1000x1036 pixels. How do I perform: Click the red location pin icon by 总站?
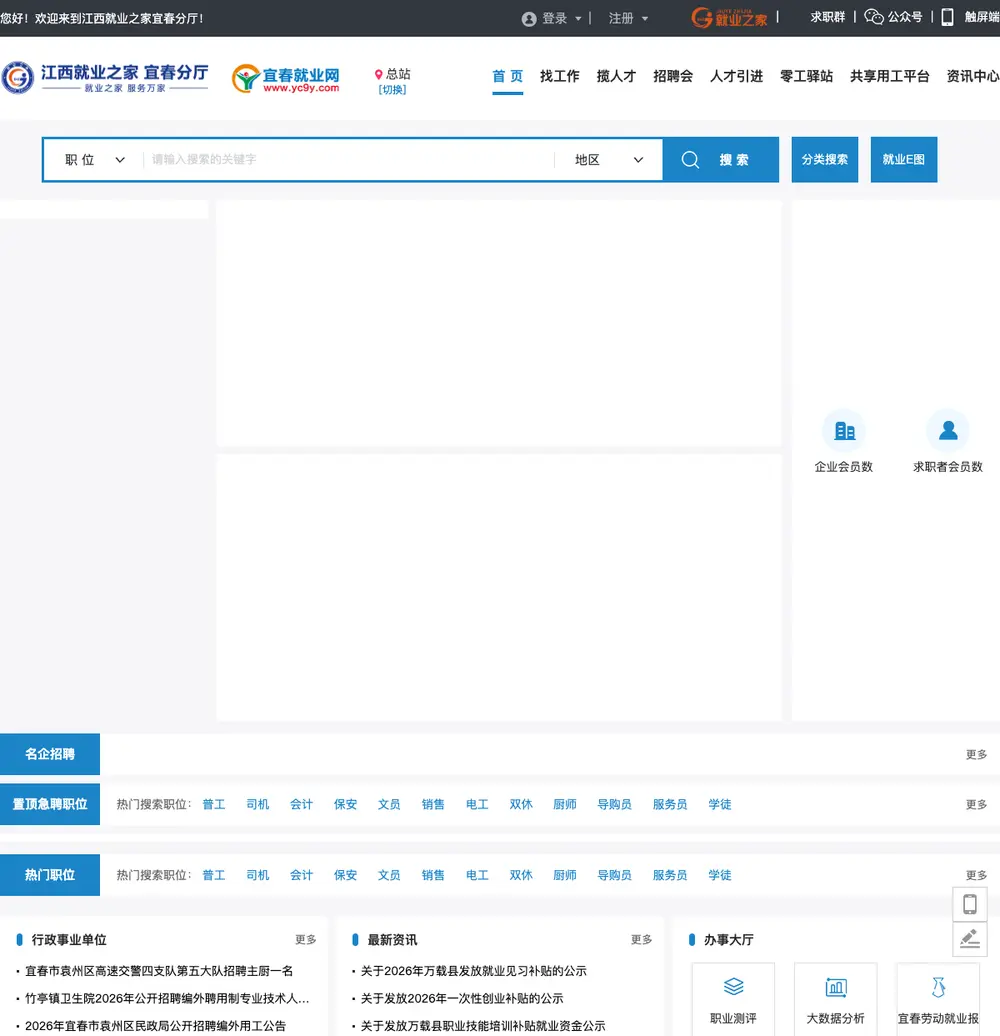(378, 74)
